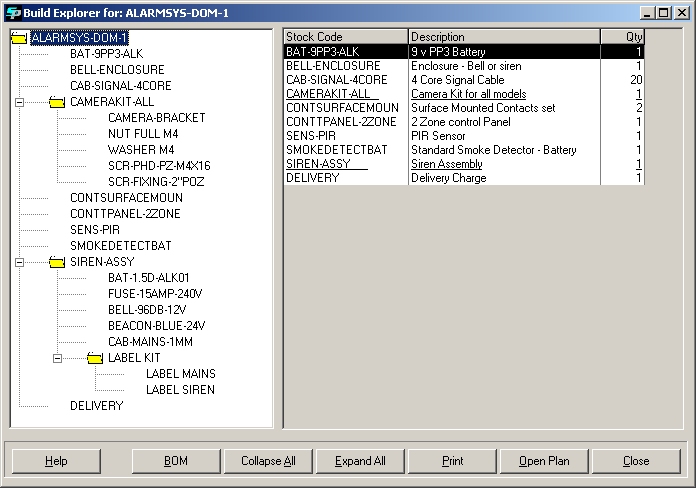Click the CAMERAKIT-ALL yellow folder icon
This screenshot has height=488, width=696.
[57, 102]
